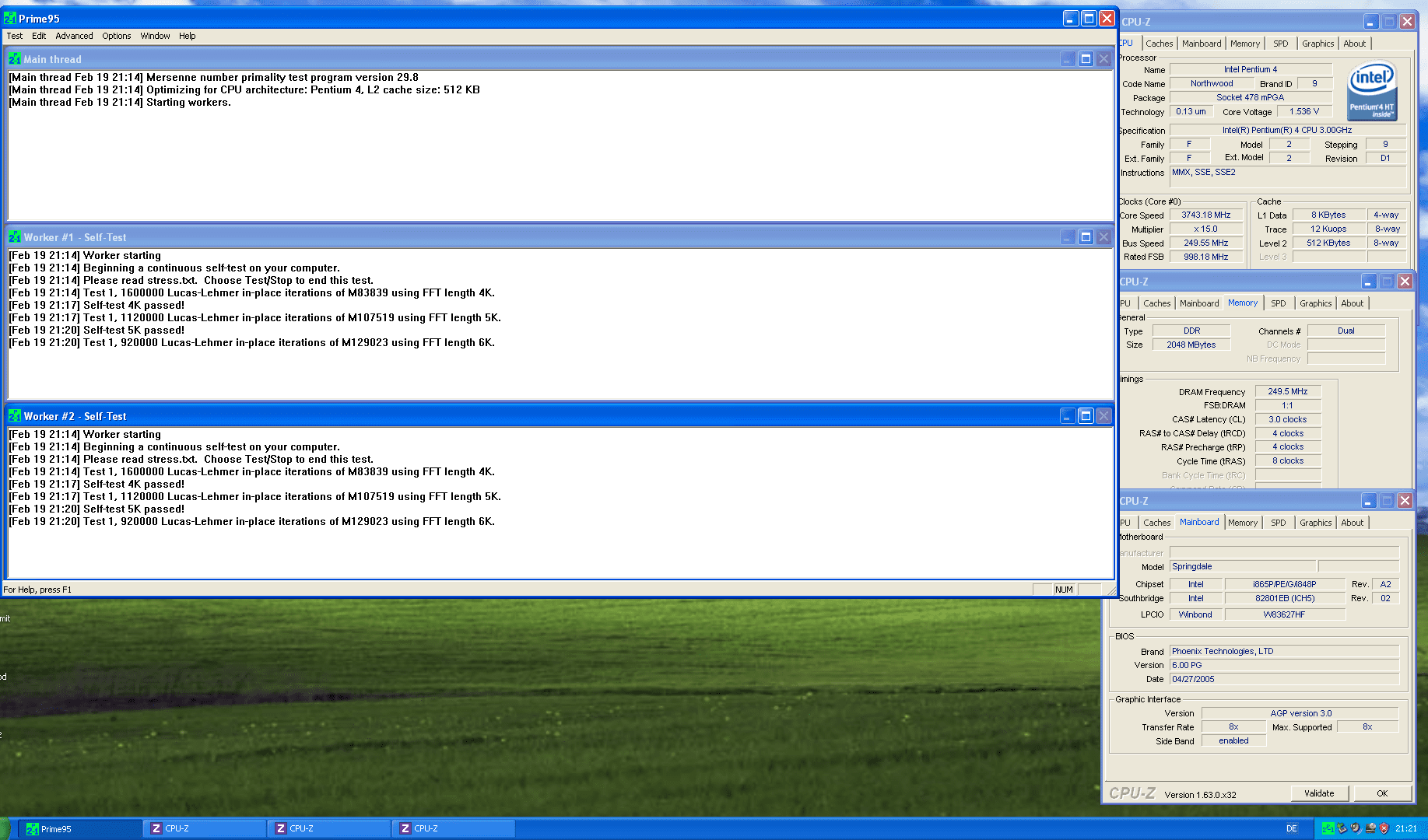Image resolution: width=1428 pixels, height=840 pixels.
Task: Select About tab in middle CPU-Z window
Action: (x=1353, y=303)
